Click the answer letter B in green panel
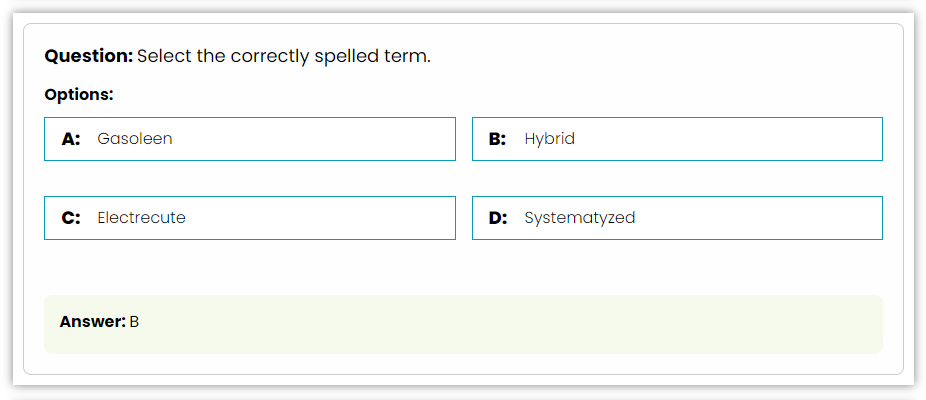Viewport: 926px width, 400px height. coord(134,322)
